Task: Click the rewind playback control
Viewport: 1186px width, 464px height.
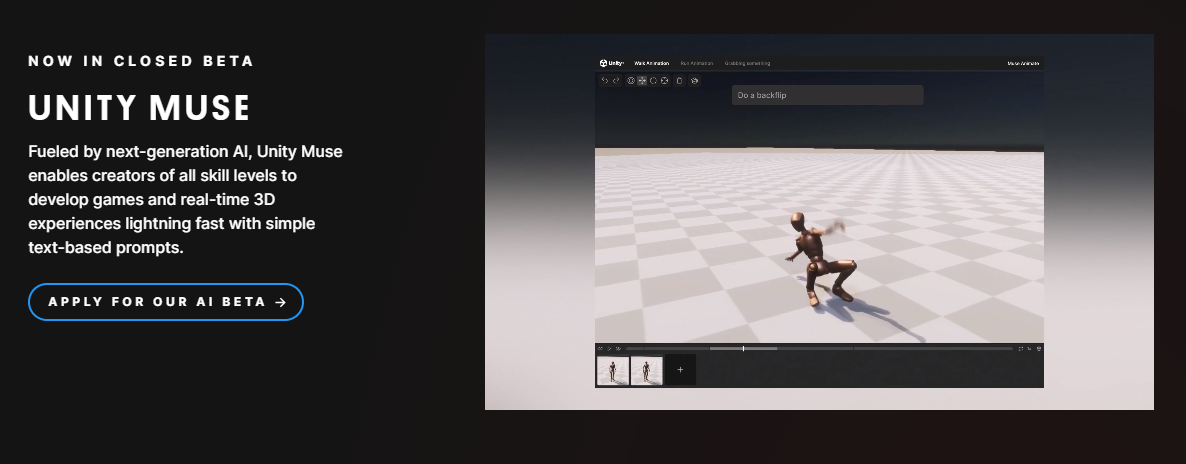Action: coord(601,349)
